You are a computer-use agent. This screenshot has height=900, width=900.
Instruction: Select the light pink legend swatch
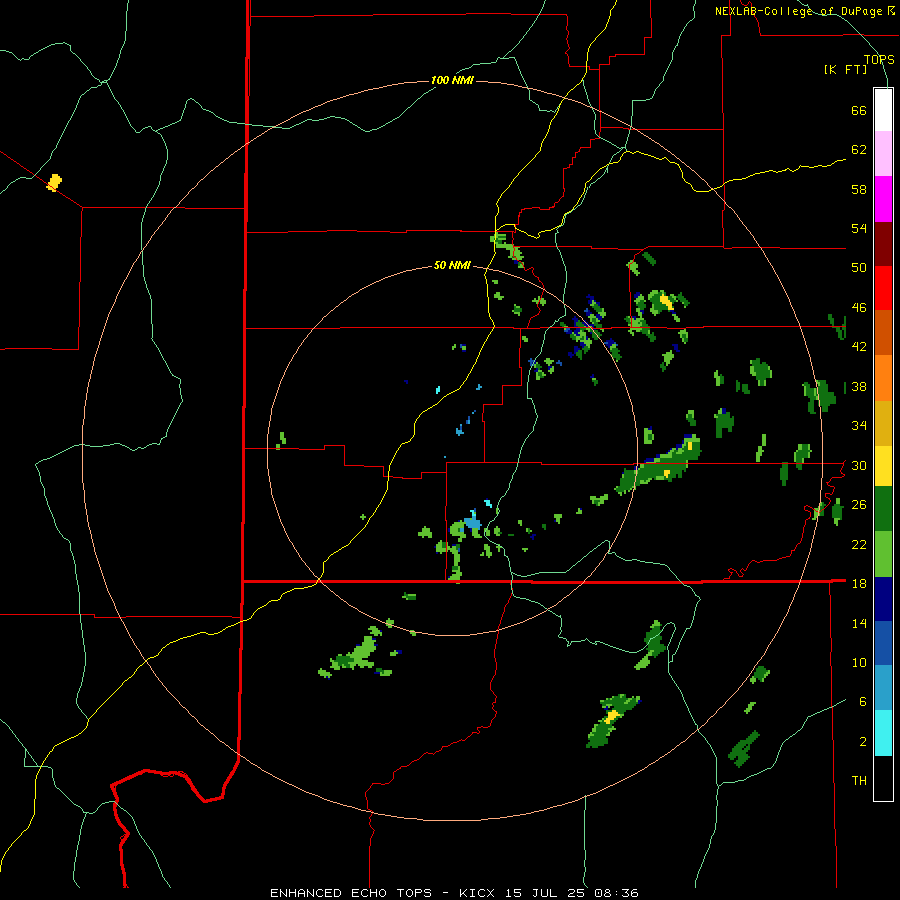tap(883, 154)
